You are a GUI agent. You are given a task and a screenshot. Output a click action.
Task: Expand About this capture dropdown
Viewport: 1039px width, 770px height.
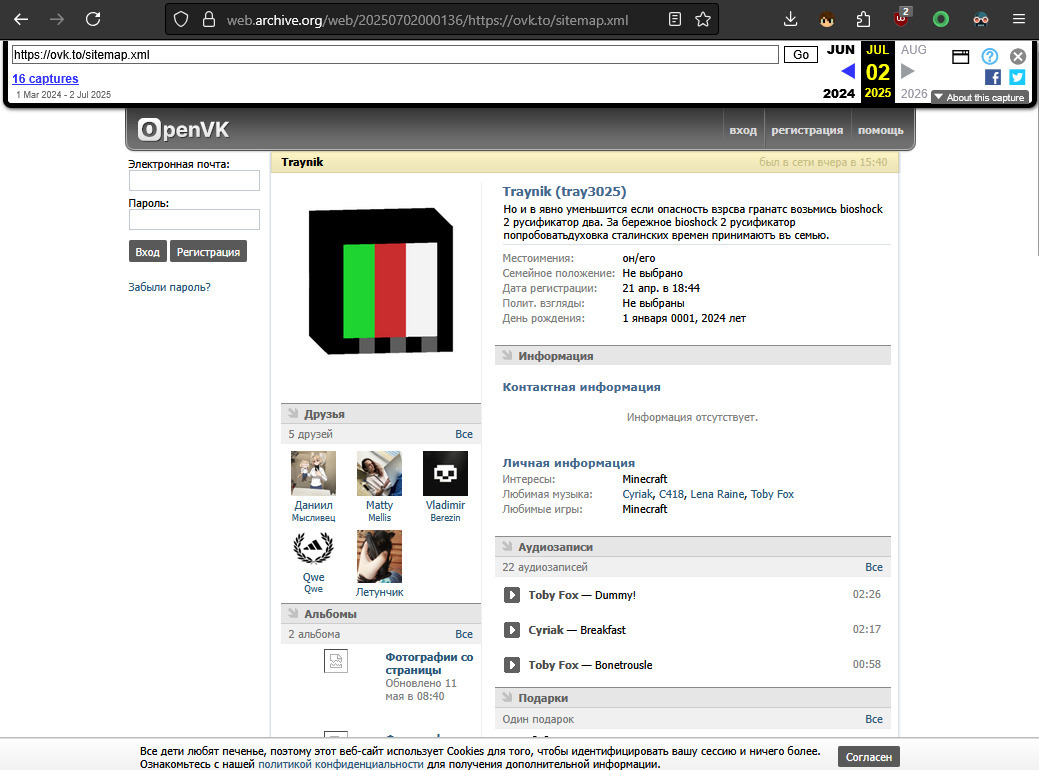(981, 97)
